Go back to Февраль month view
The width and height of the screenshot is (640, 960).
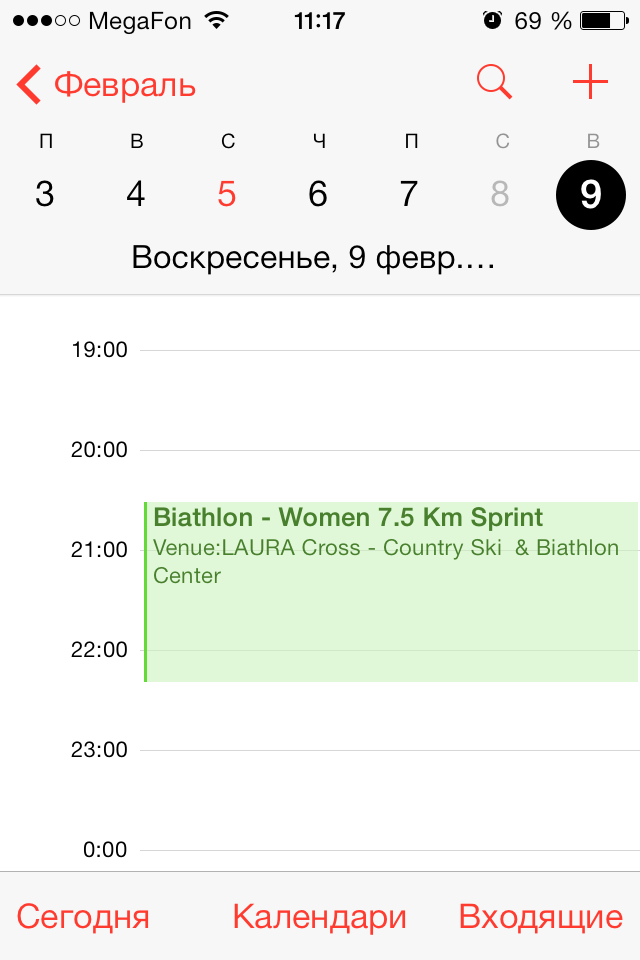point(106,85)
